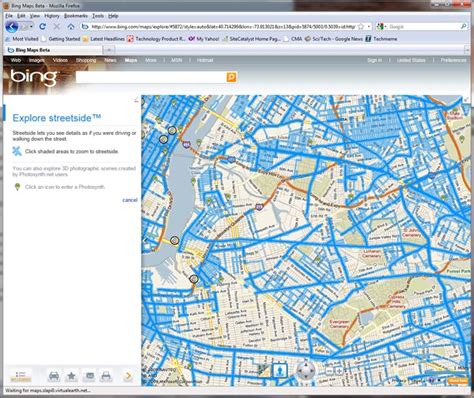
Task: Click the map pan compass control
Action: (x=306, y=371)
